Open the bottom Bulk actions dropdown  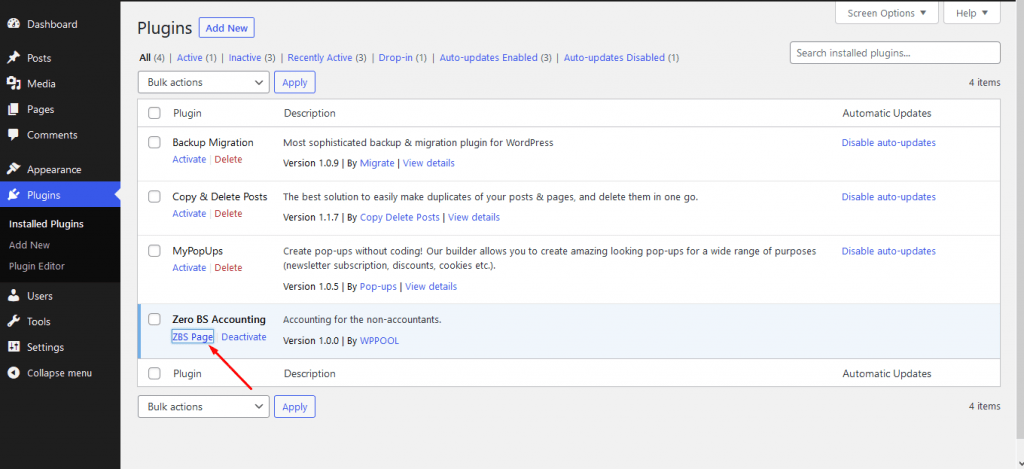tap(204, 406)
